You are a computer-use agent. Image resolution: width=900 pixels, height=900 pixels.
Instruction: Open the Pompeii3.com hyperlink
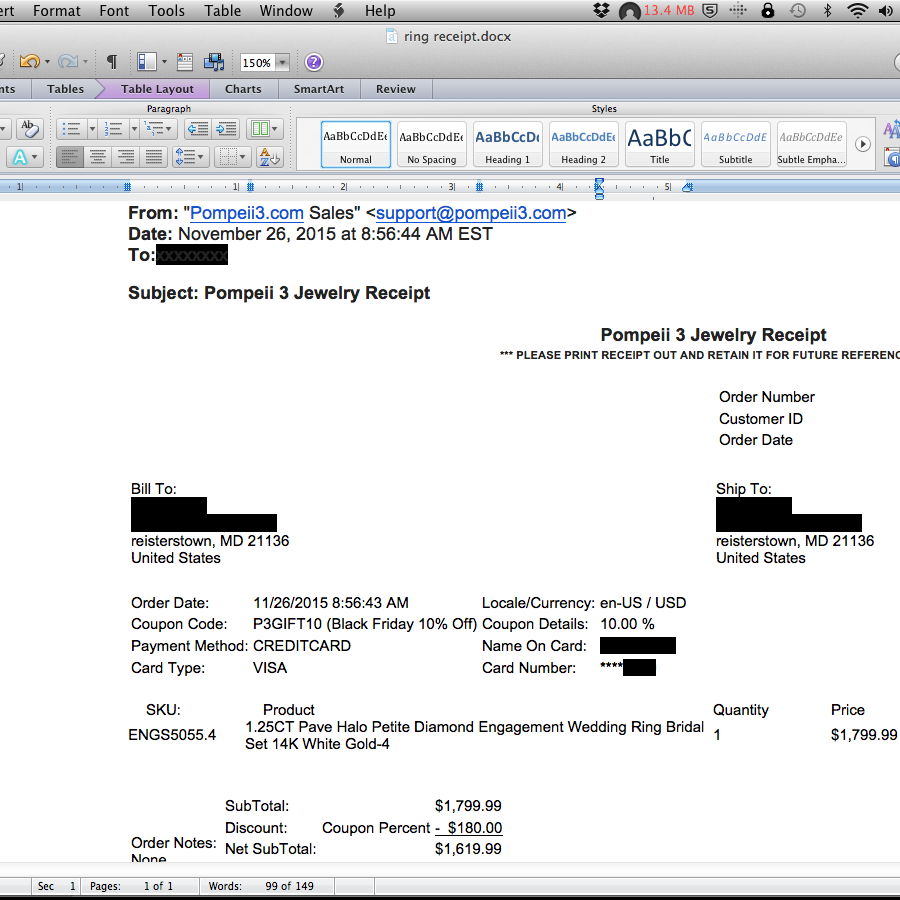246,213
